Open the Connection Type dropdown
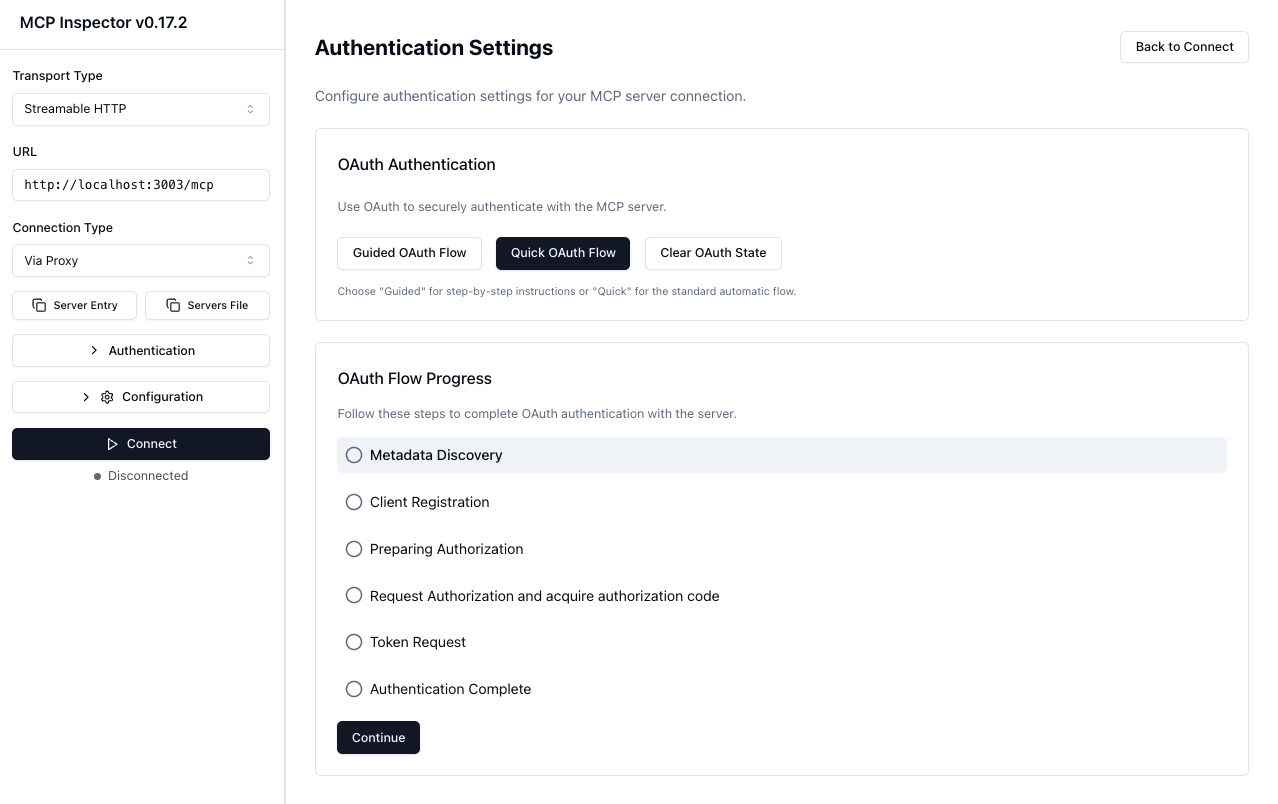Viewport: 1278px width, 804px height. [141, 261]
